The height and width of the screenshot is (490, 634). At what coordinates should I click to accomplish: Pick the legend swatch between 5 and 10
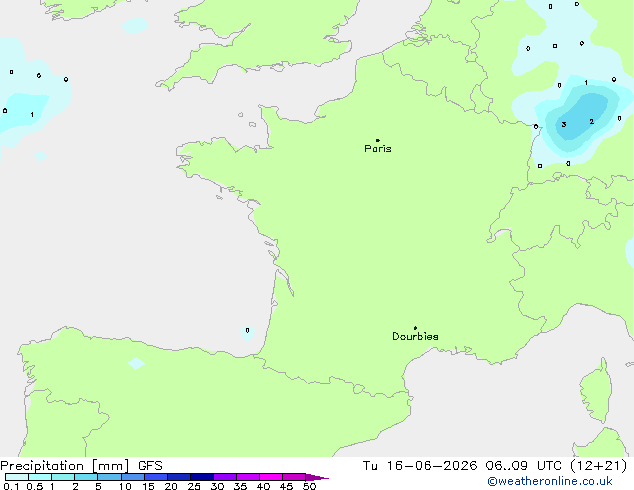(110, 477)
